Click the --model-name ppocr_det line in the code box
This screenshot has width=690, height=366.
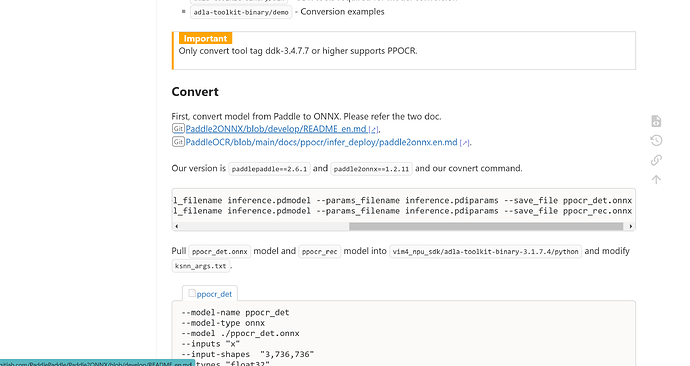pos(235,312)
